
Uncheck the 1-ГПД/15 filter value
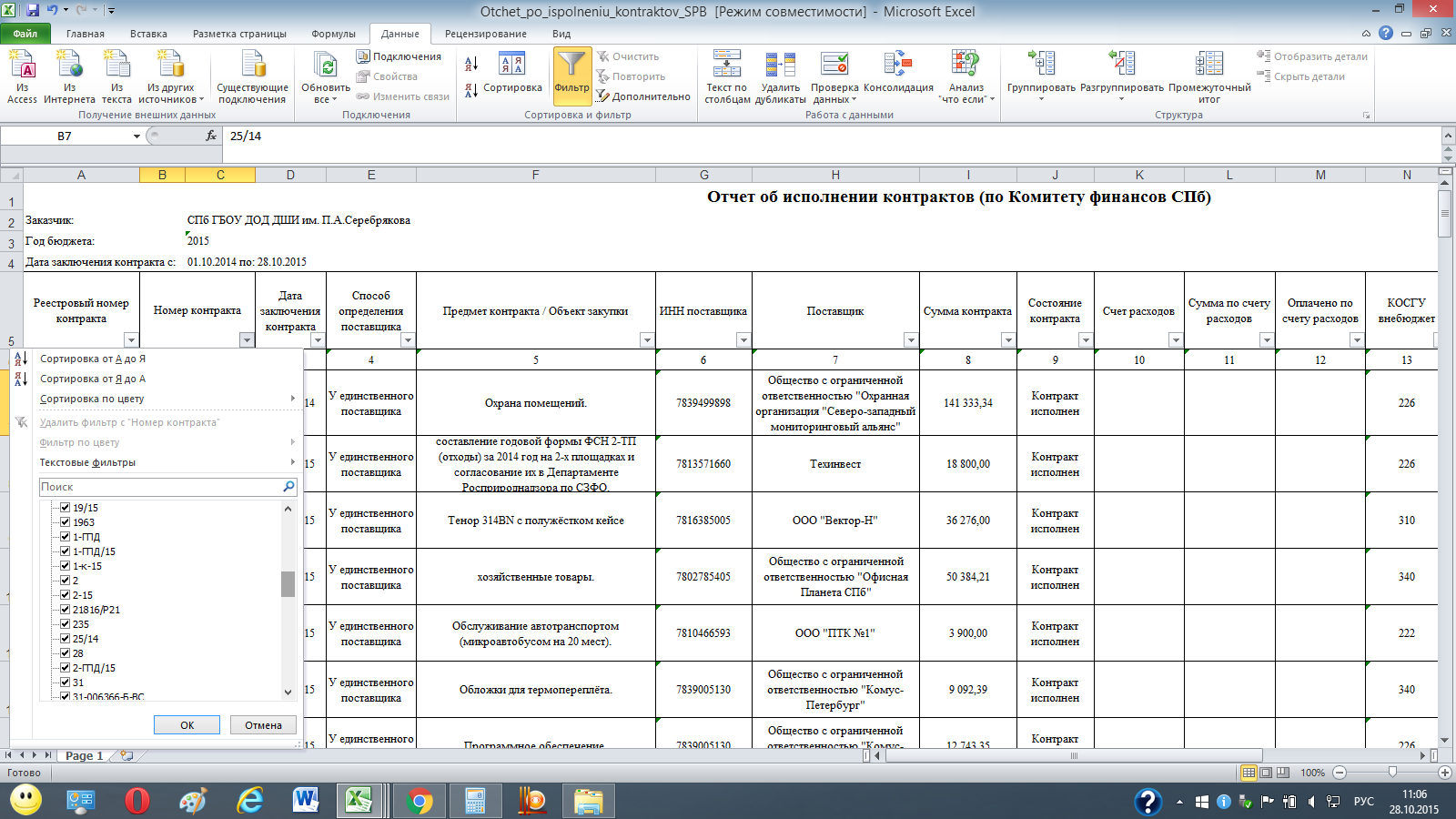coord(66,551)
